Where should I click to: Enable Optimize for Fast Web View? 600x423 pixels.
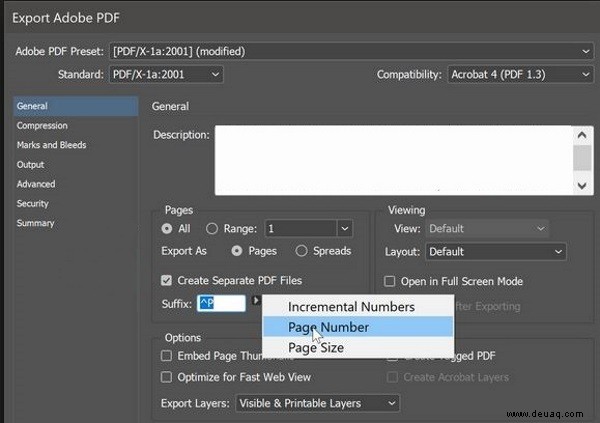pyautogui.click(x=166, y=377)
